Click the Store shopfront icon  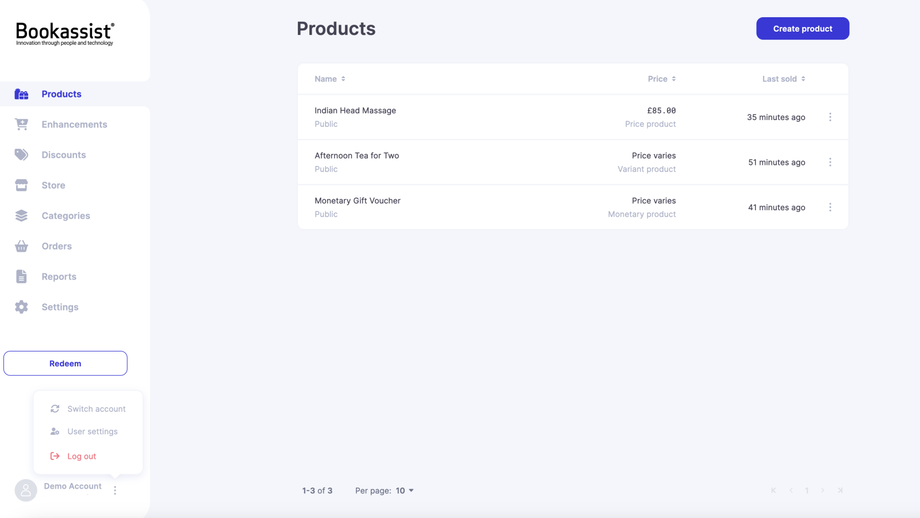(21, 185)
